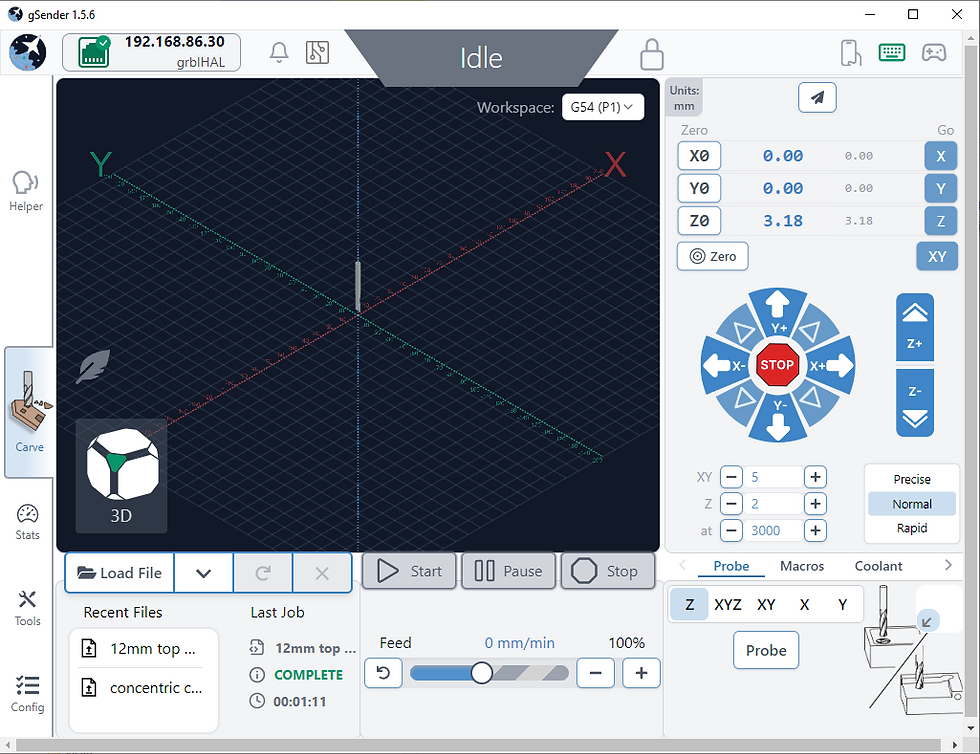Click the Probe button
The image size is (980, 754).
point(766,650)
